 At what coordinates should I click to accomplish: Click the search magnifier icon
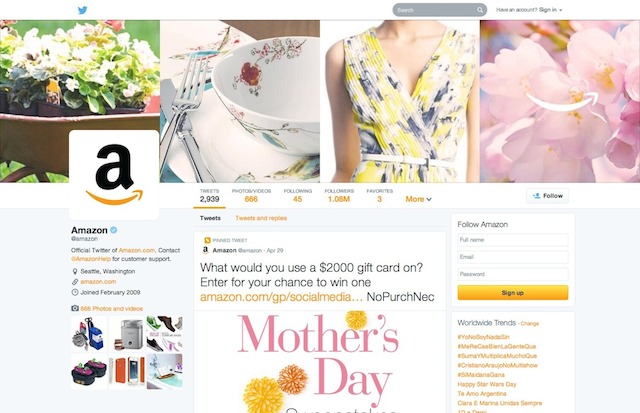point(480,10)
